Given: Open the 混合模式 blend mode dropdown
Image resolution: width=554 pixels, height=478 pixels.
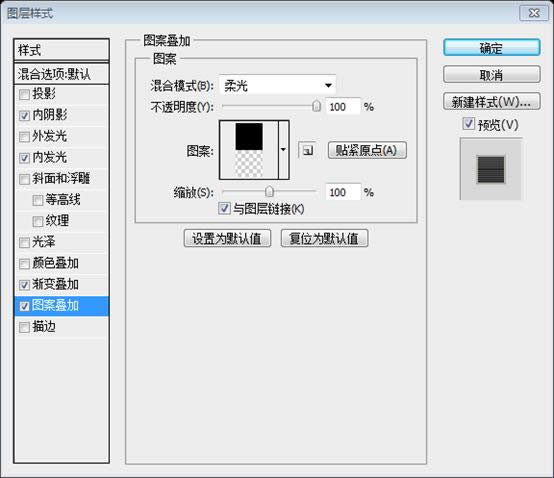Looking at the screenshot, I should (277, 85).
